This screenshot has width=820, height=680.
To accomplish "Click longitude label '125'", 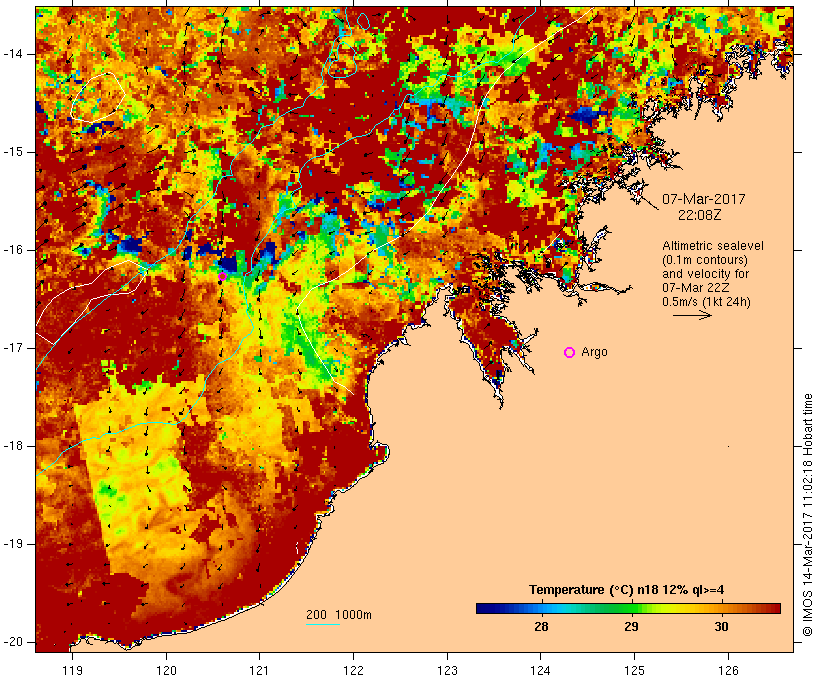I will pos(634,670).
